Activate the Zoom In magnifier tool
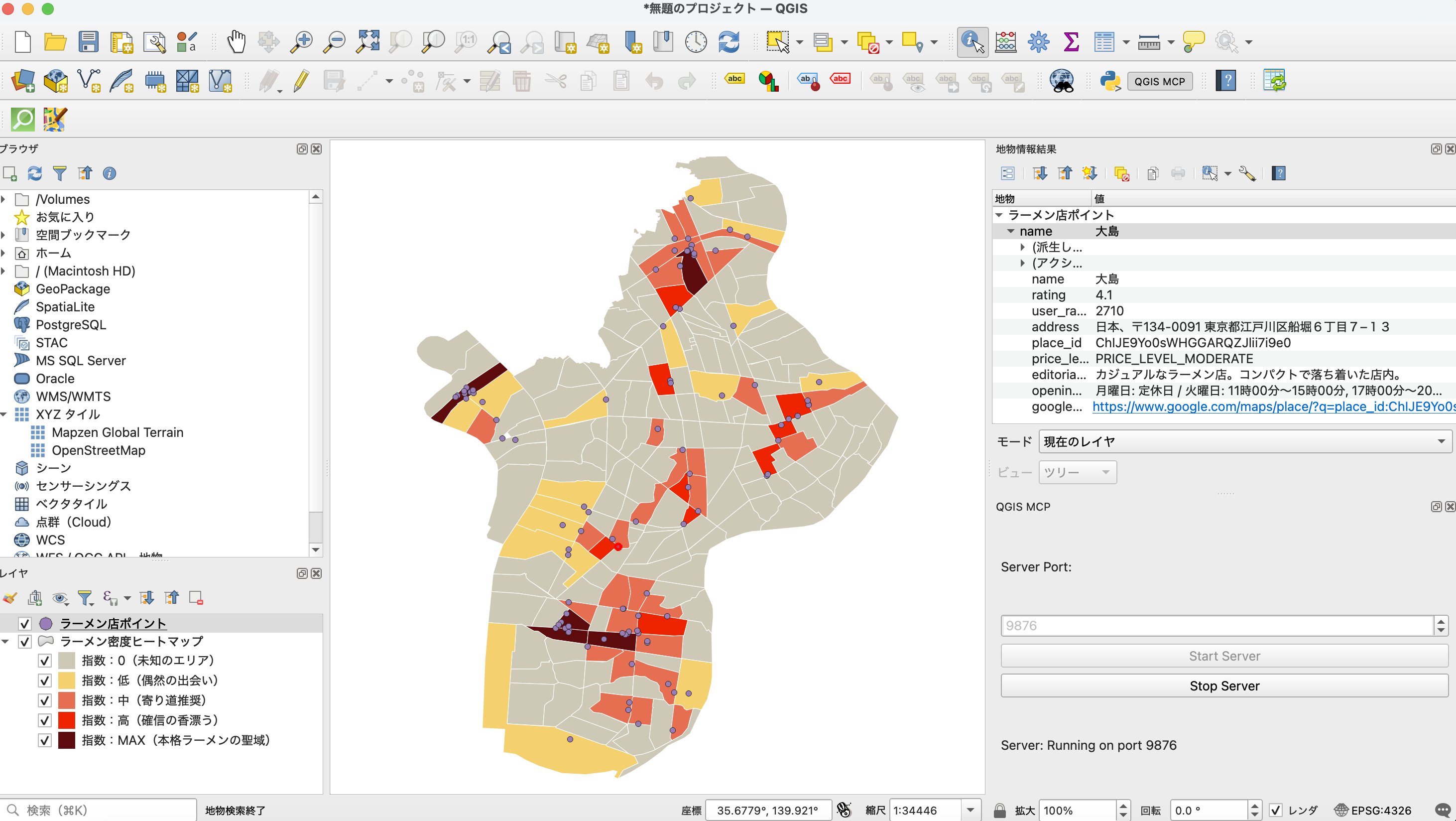1456x821 pixels. point(301,42)
